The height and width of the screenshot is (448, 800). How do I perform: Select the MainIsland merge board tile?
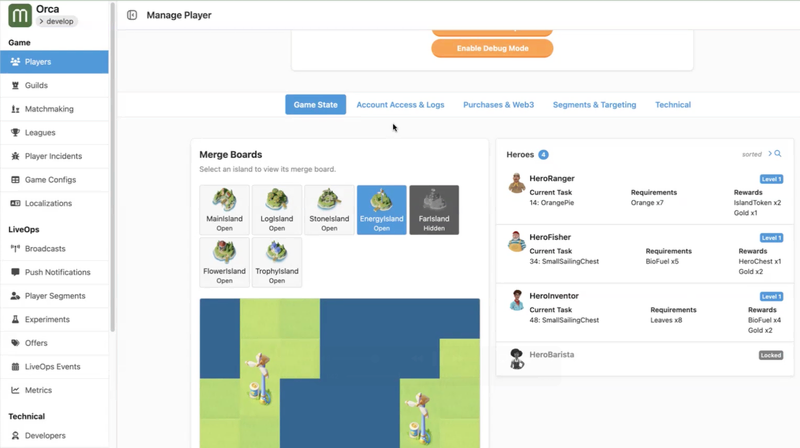(224, 209)
